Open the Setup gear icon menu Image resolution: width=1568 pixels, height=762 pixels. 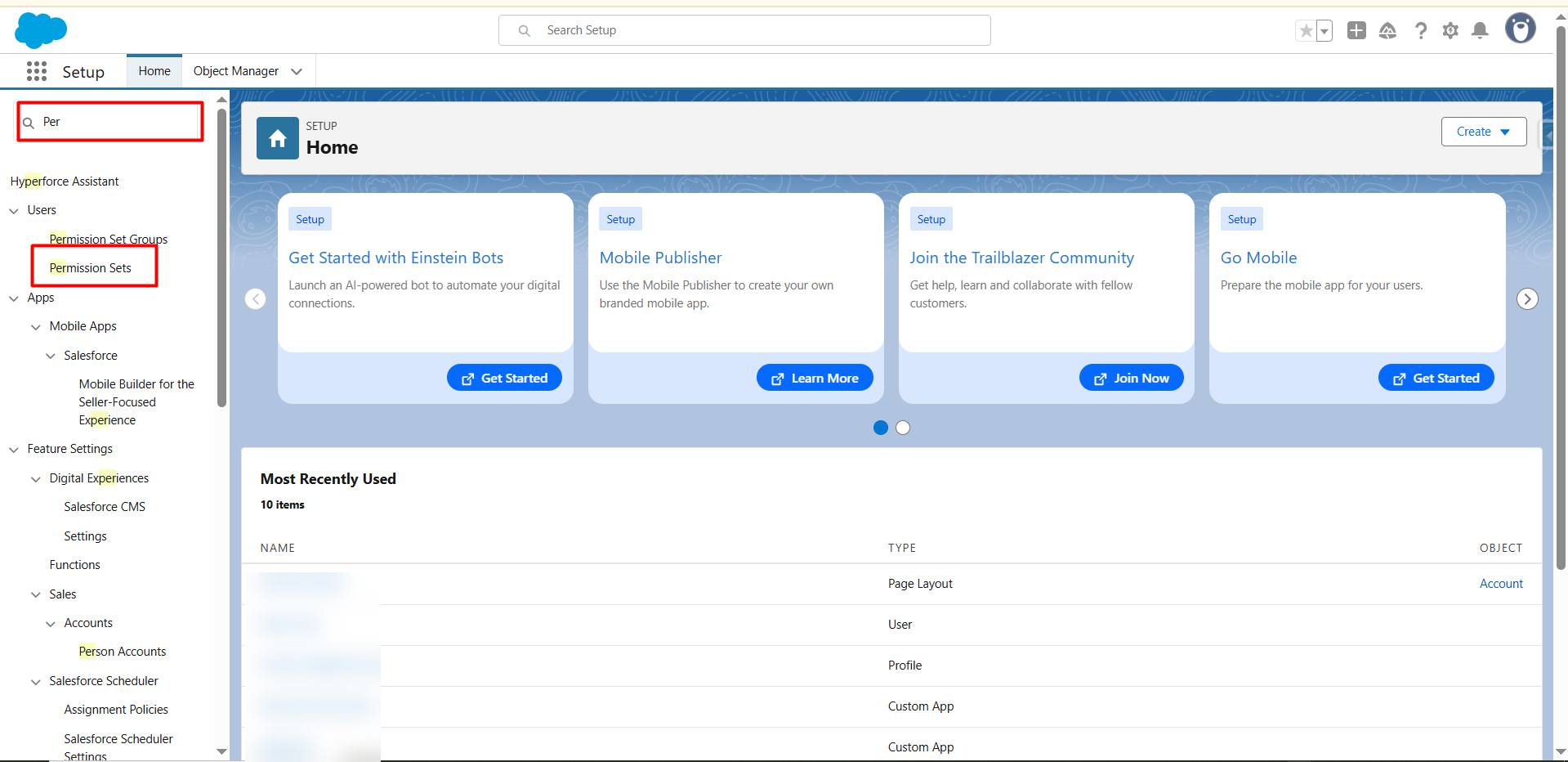[1450, 31]
